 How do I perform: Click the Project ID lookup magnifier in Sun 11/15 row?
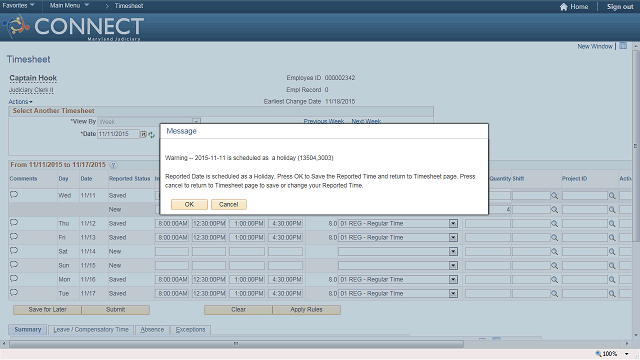pos(612,266)
